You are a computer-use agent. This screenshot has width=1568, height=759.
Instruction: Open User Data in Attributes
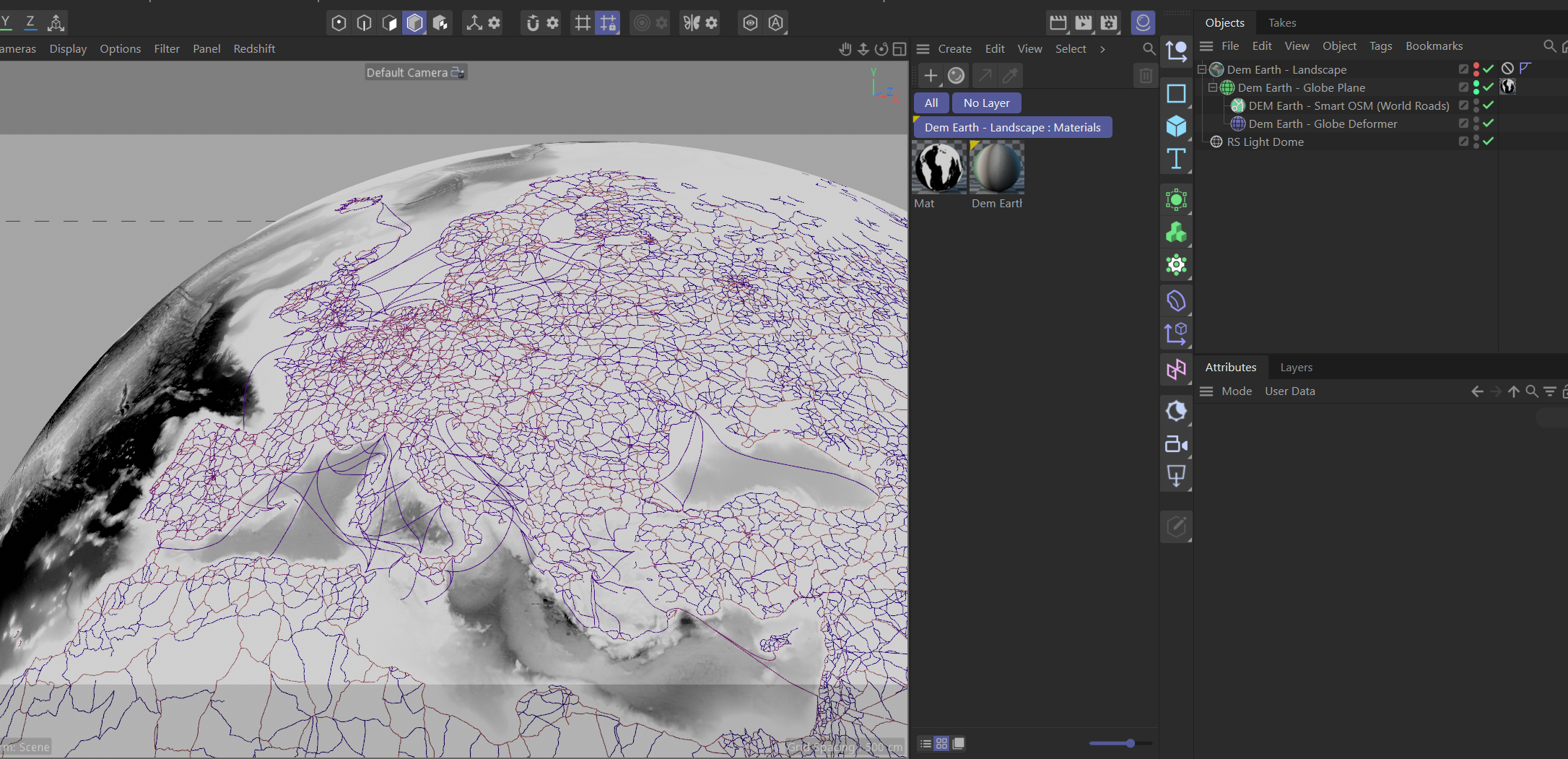point(1290,391)
